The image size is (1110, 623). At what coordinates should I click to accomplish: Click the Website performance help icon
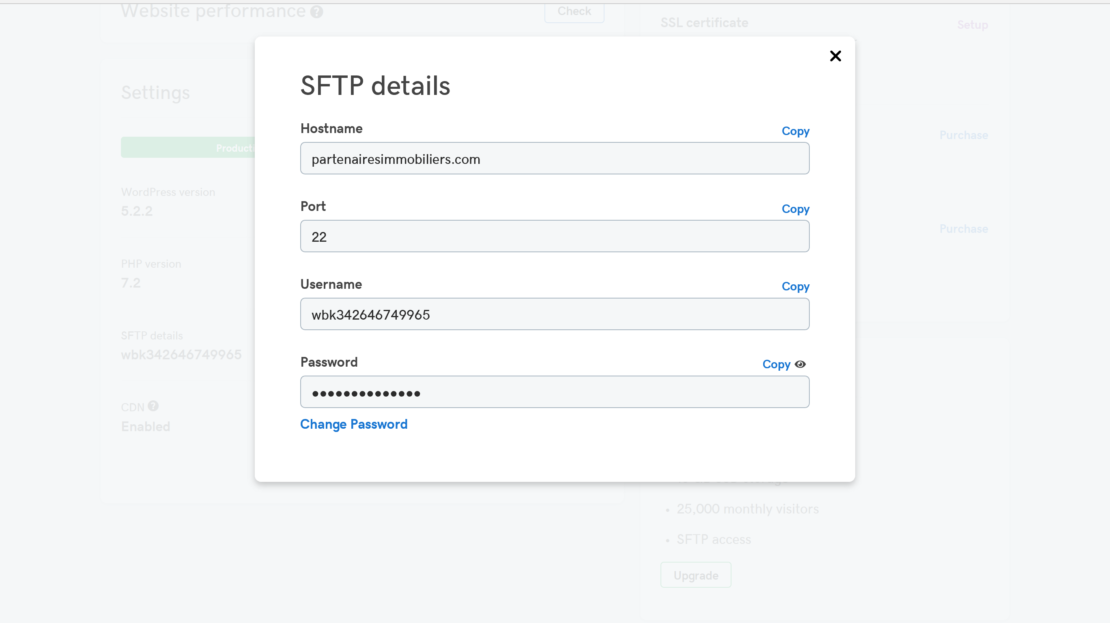tap(317, 12)
